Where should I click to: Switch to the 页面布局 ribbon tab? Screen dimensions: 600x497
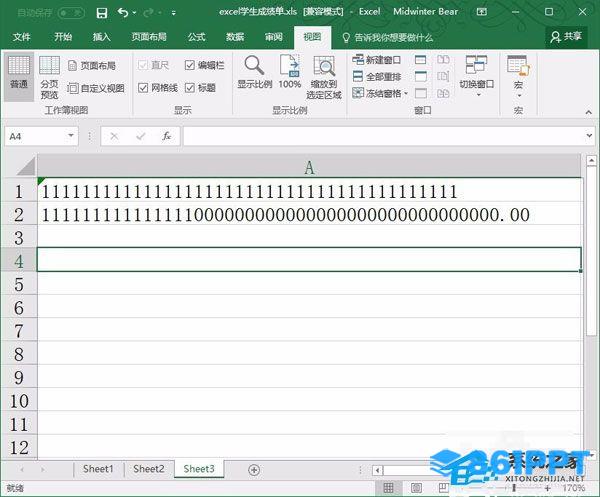149,37
